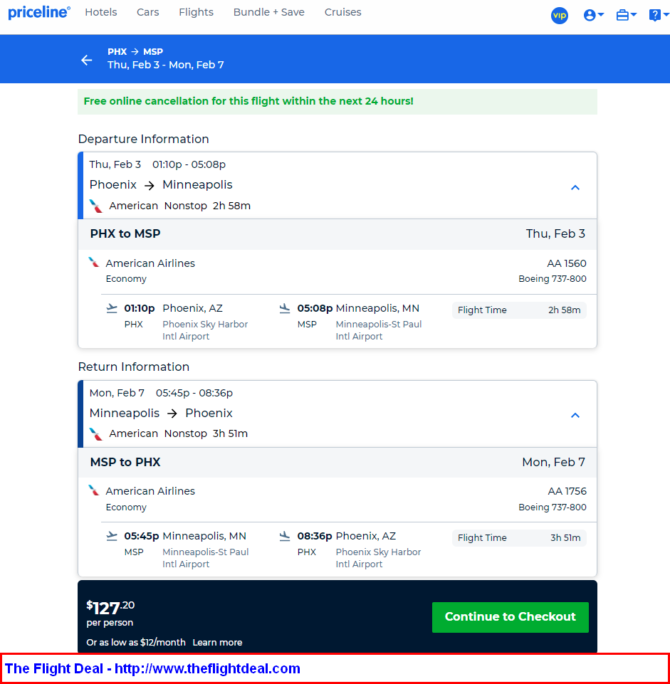Viewport: 670px width, 684px height.
Task: Open the account profile dropdown
Action: [593, 16]
